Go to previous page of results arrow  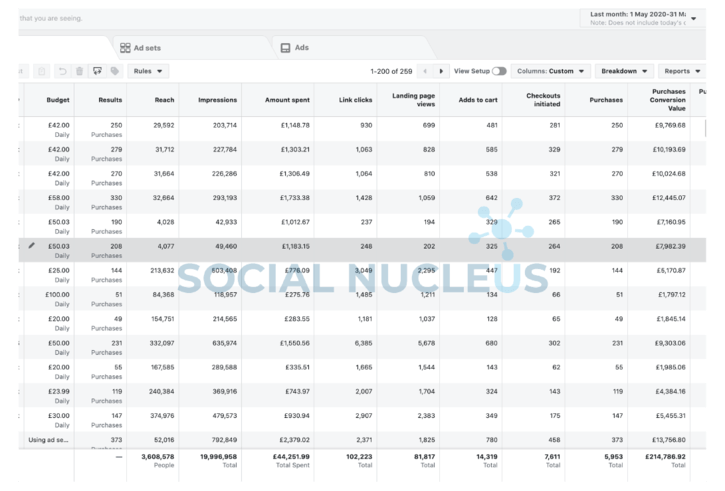424,71
